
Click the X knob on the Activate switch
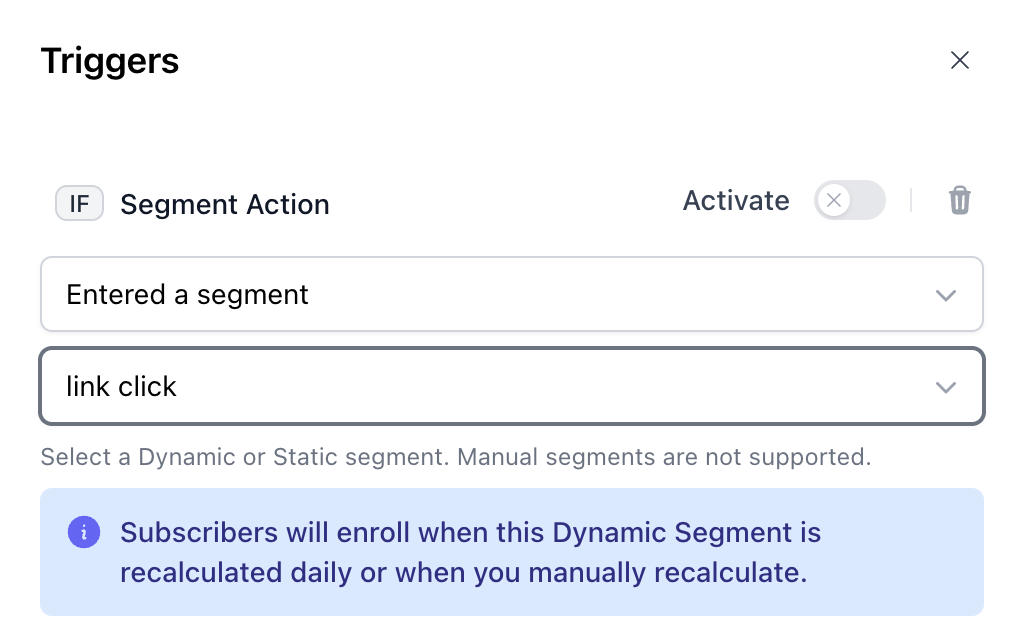pos(833,201)
